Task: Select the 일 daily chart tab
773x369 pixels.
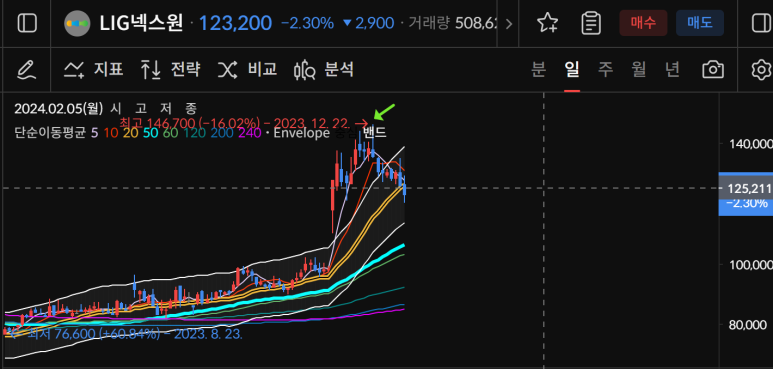Action: (x=572, y=70)
